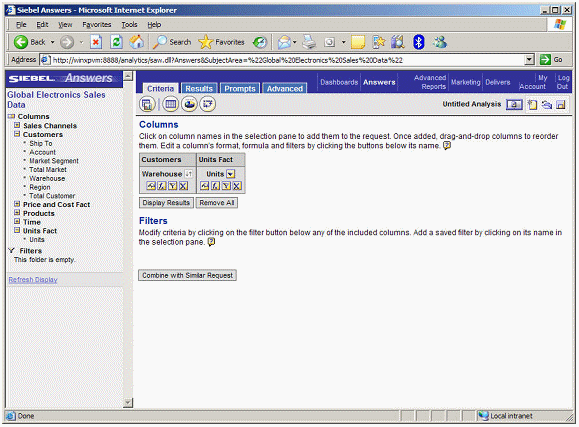
Task: Go to the browser Home page icon
Action: (x=136, y=42)
